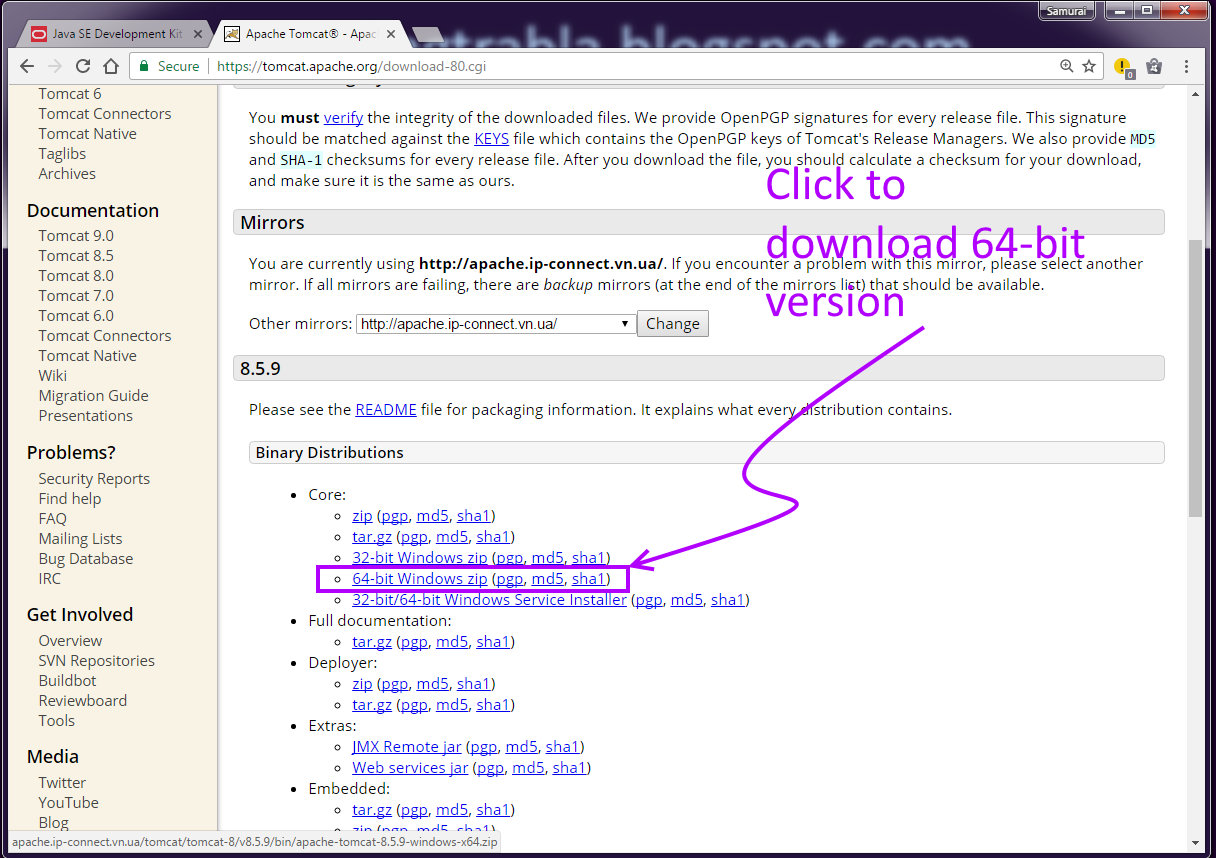Image resolution: width=1216 pixels, height=858 pixels.
Task: Open a new browser tab
Action: pyautogui.click(x=427, y=34)
